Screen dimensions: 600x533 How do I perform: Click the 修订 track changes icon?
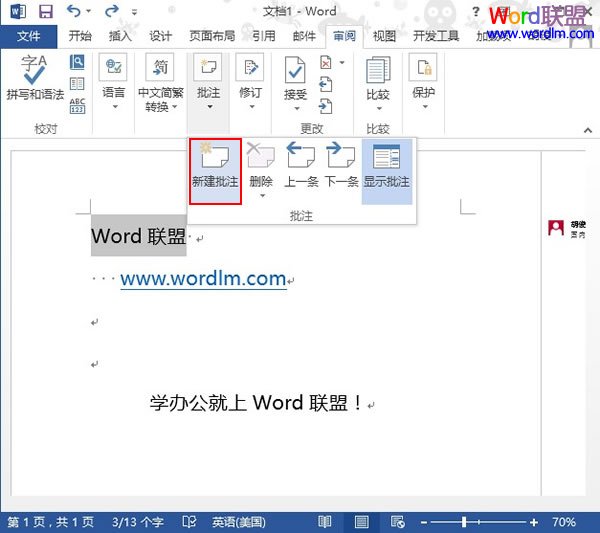tap(250, 67)
